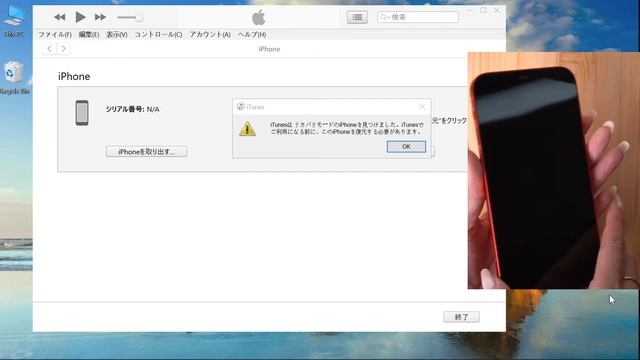Viewport: 640px width, 360px height.
Task: Click the iPhone video overlay thumbnail
Action: click(x=553, y=171)
